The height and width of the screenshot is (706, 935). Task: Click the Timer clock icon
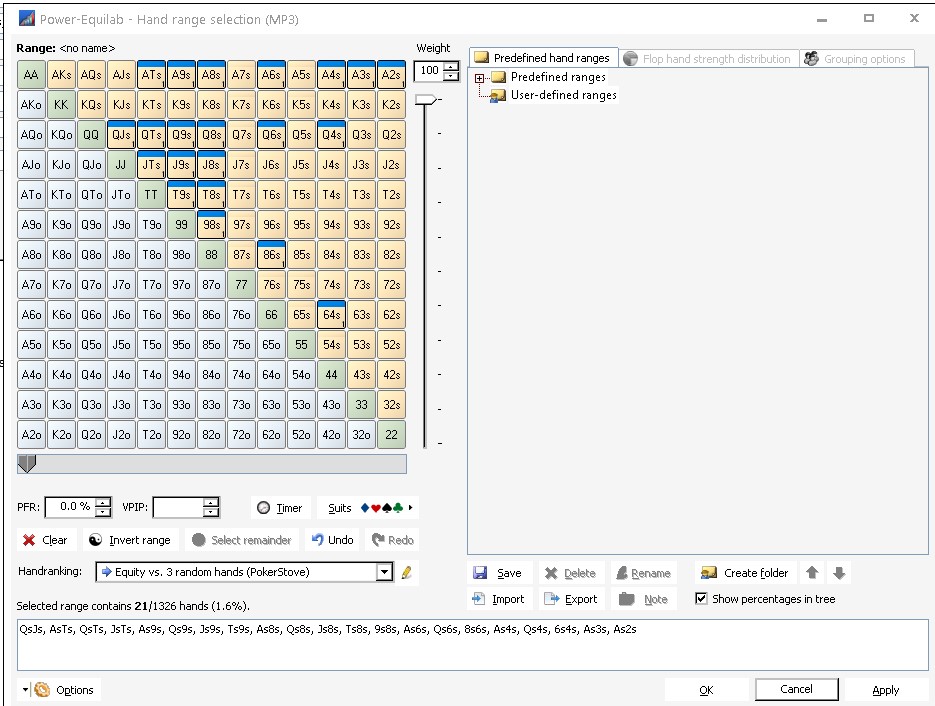[x=264, y=507]
